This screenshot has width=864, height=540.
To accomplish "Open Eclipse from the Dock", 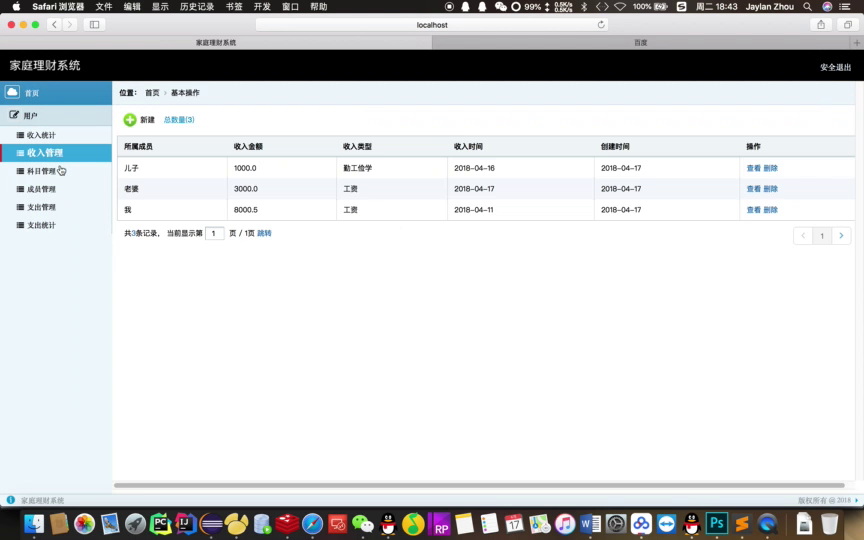I will [x=211, y=523].
